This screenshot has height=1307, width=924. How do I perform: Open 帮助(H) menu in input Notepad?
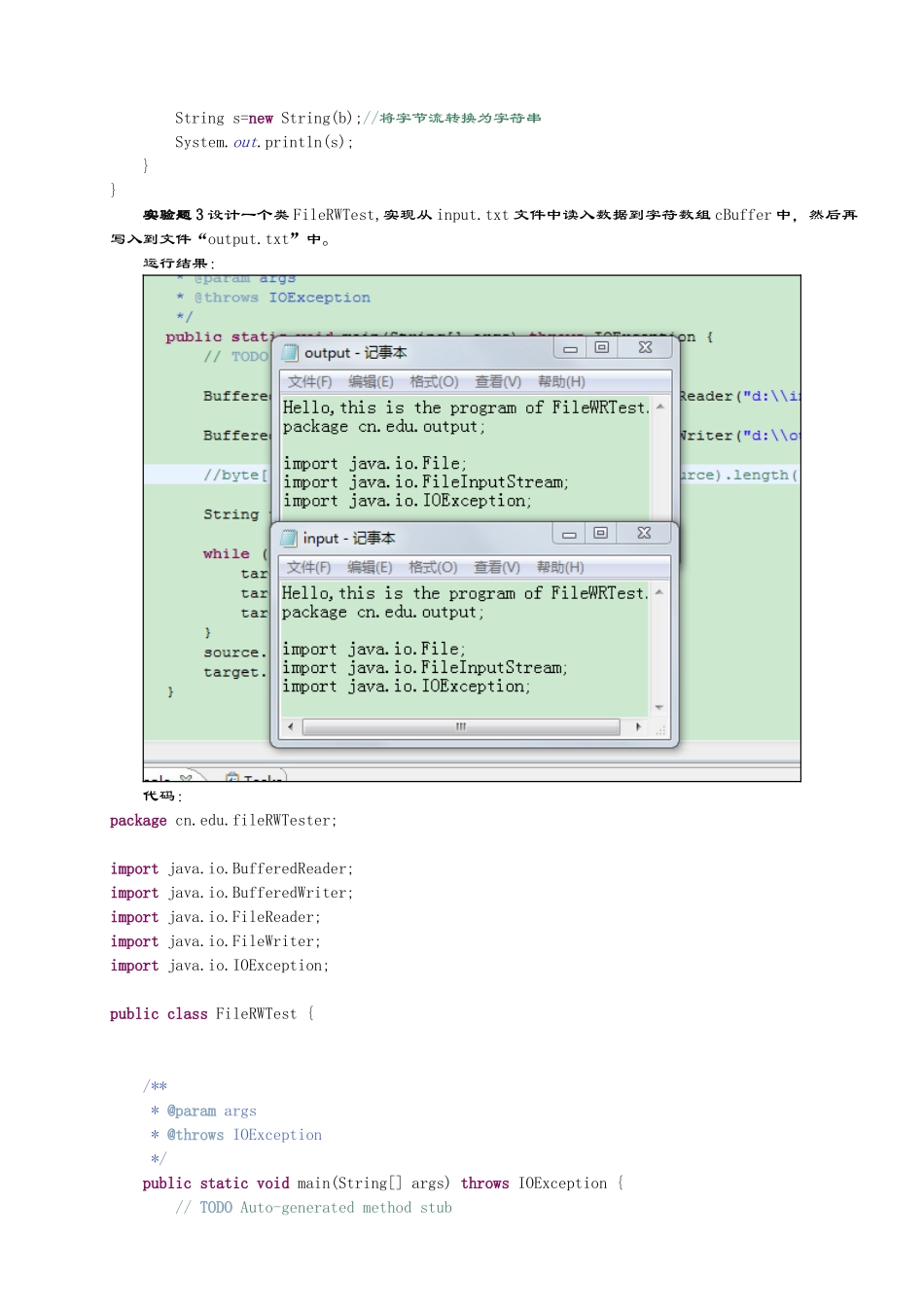(560, 567)
